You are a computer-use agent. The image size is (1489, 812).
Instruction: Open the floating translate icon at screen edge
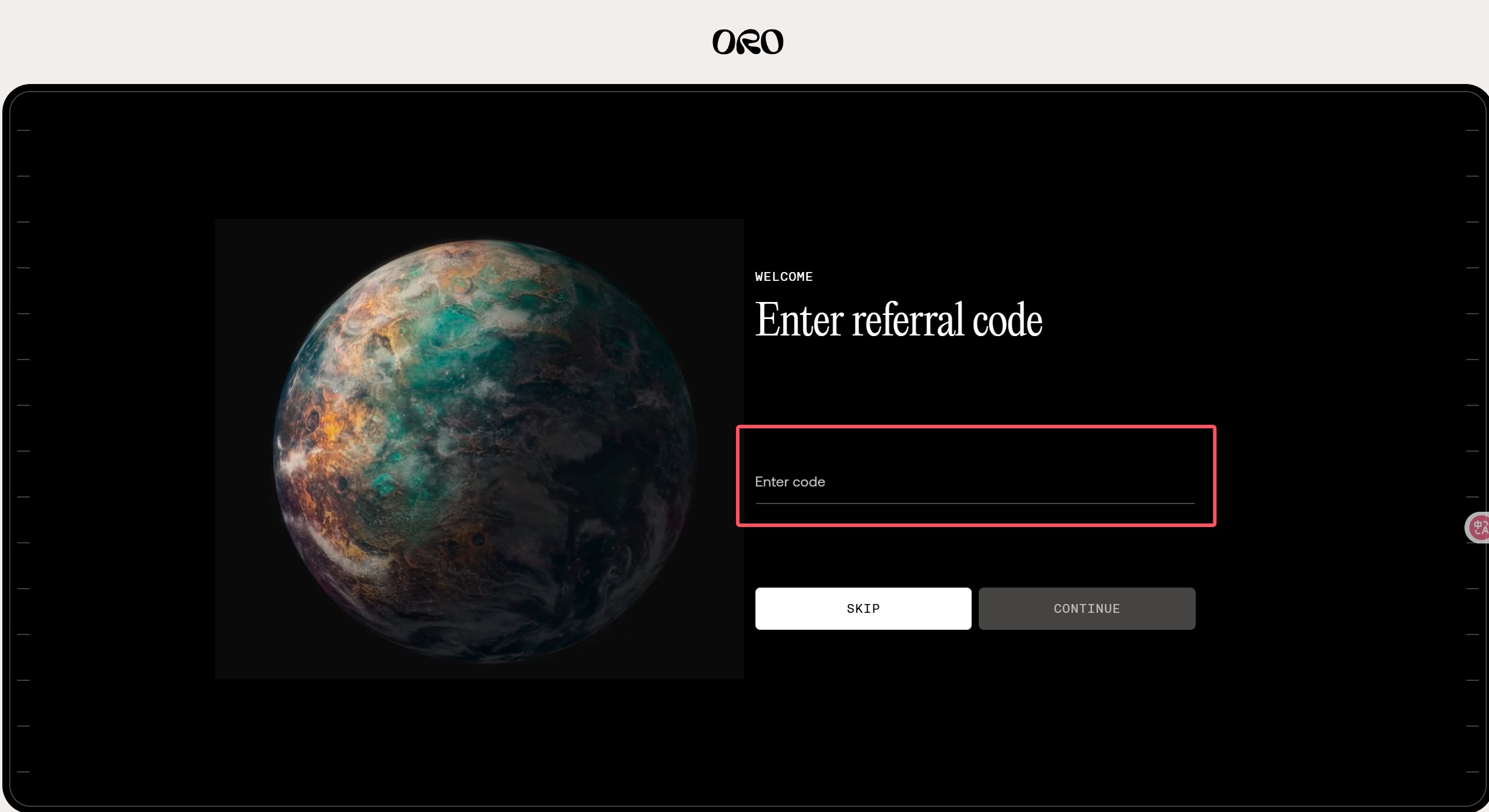click(1478, 528)
